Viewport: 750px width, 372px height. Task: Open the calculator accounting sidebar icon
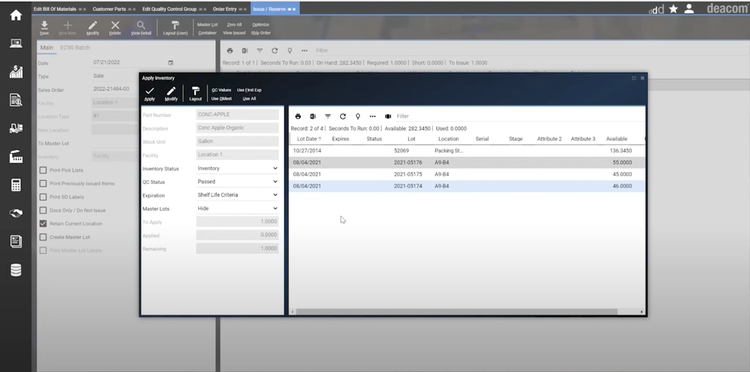16,185
